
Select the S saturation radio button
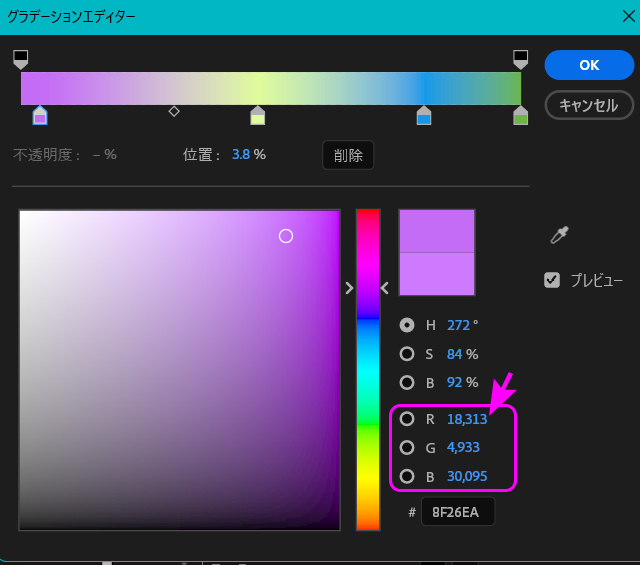point(407,353)
